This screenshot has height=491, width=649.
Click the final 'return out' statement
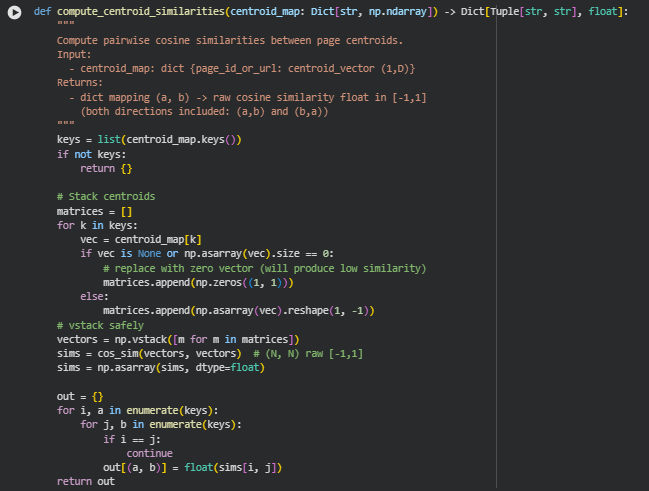(86, 481)
